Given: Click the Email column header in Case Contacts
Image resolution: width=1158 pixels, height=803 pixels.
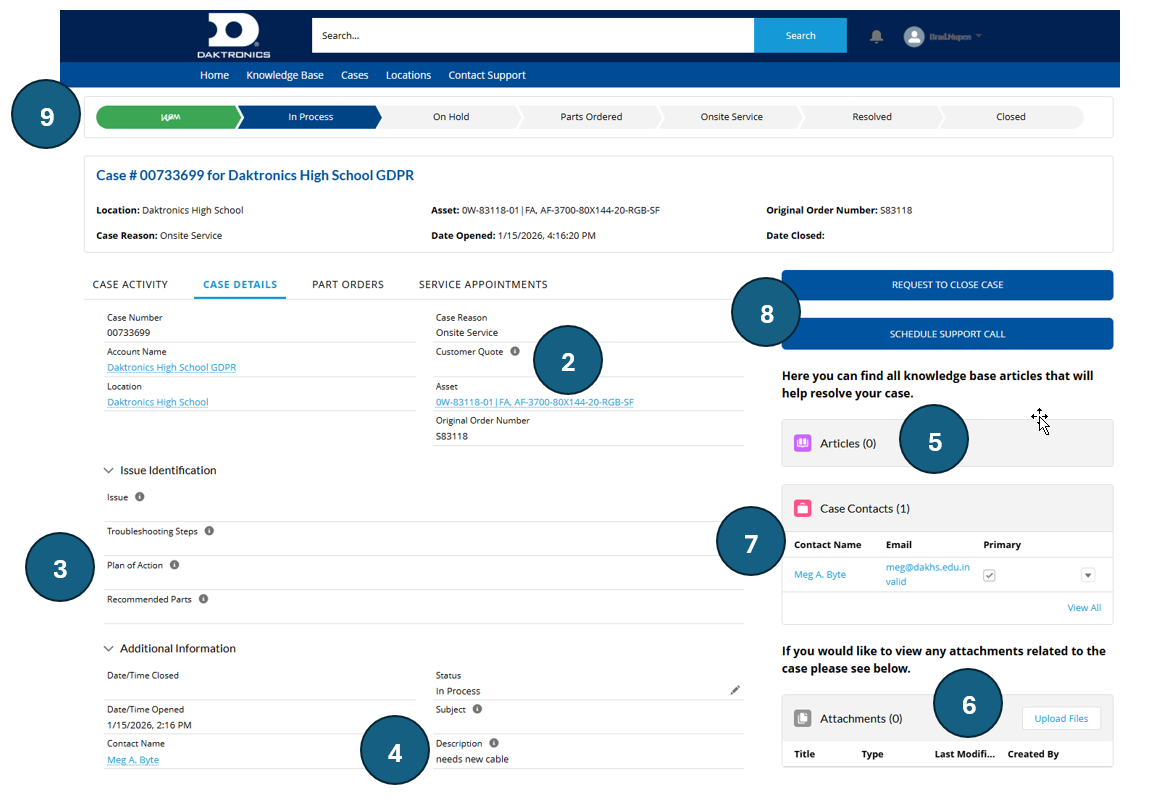Looking at the screenshot, I should pos(899,544).
